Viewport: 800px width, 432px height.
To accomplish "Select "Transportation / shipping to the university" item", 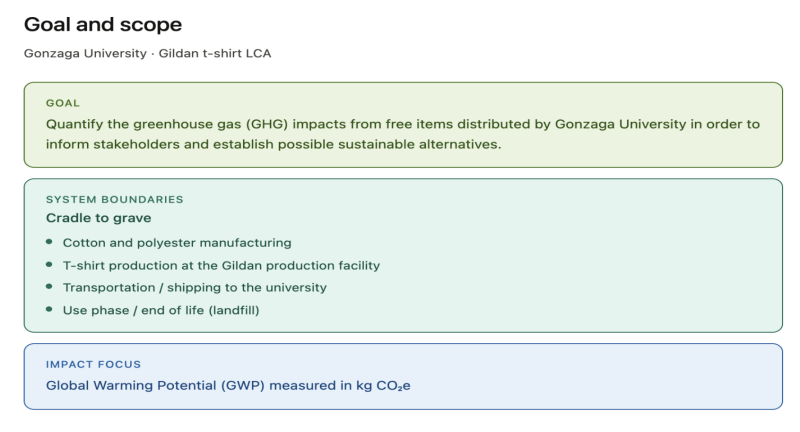I will tap(195, 288).
